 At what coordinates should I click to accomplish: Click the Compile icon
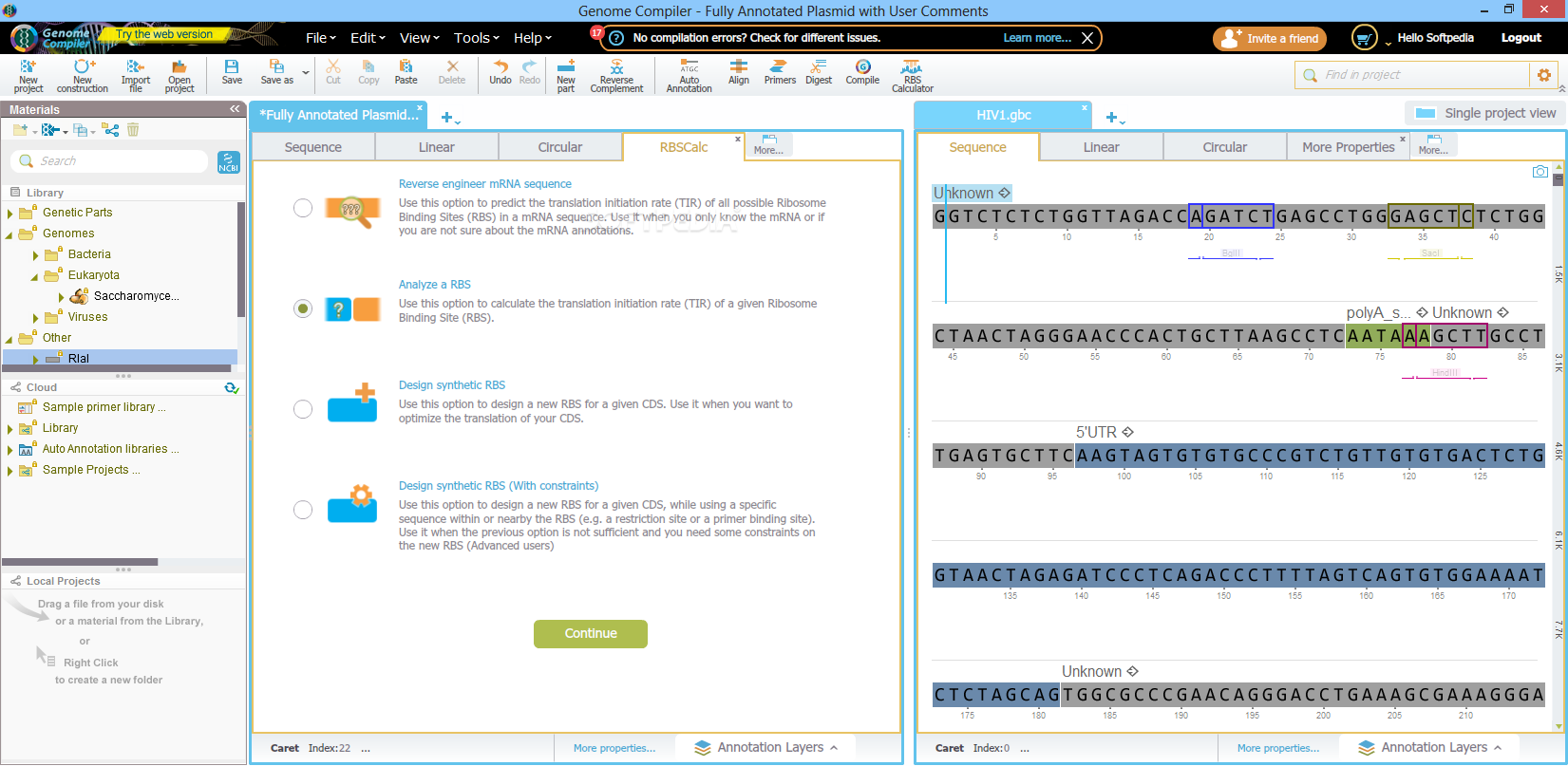pyautogui.click(x=862, y=72)
